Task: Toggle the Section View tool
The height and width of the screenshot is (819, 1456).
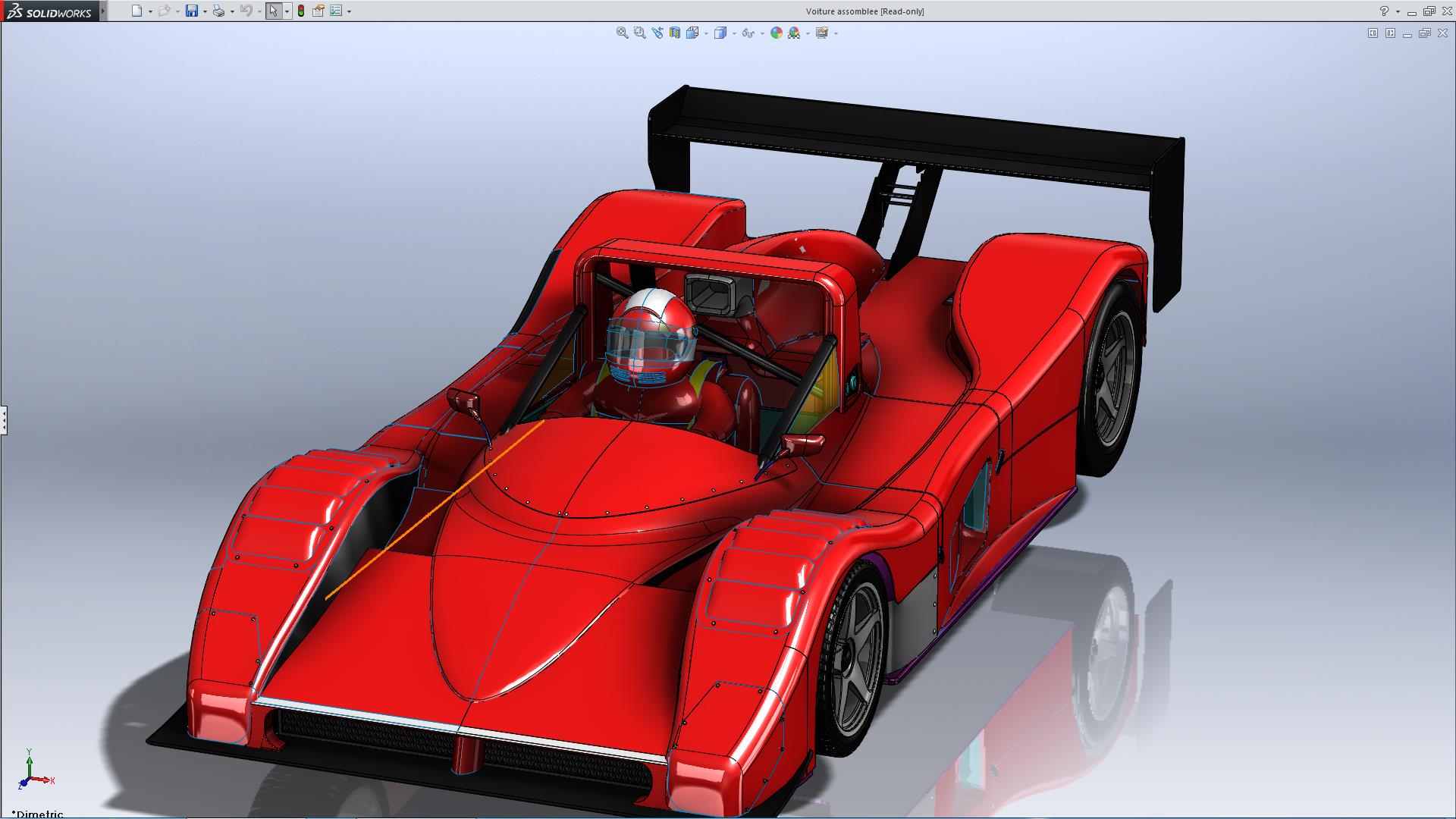Action: 674,33
